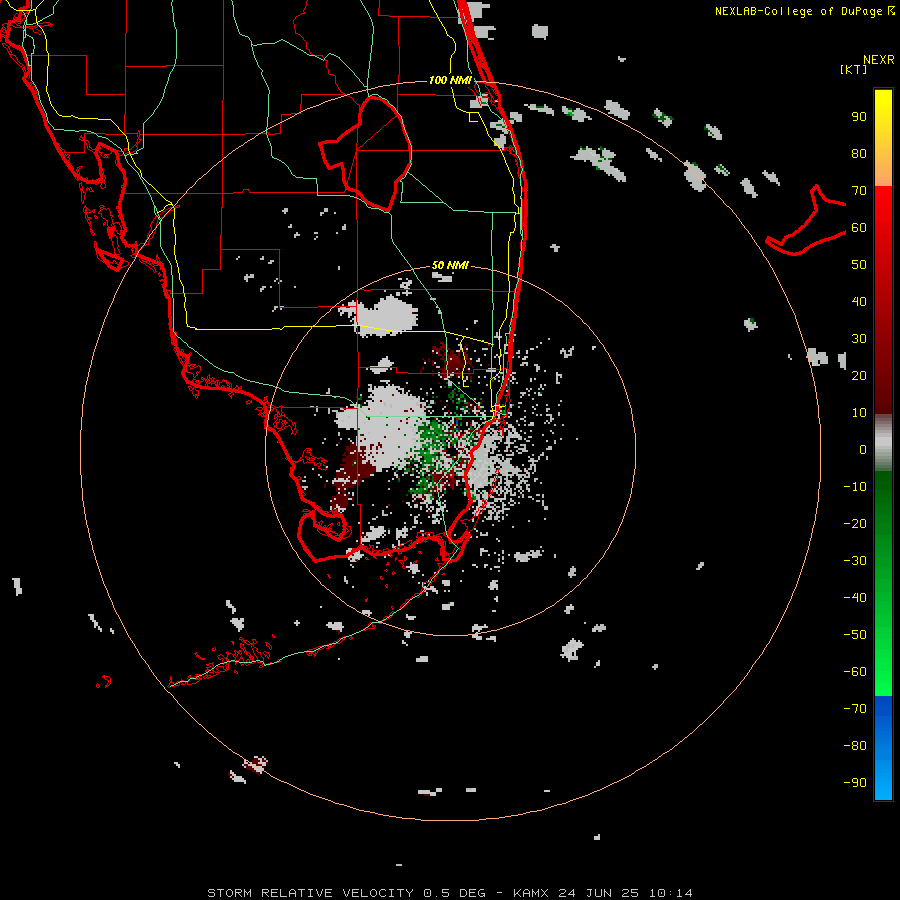Click the 10:14 timestamp
The image size is (900, 900).
point(670,893)
